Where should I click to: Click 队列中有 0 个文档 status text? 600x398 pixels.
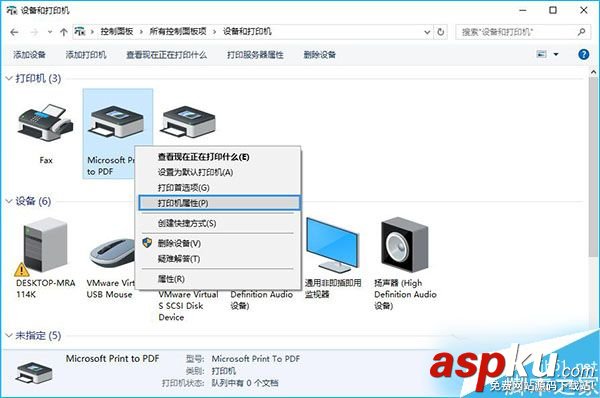tap(245, 383)
